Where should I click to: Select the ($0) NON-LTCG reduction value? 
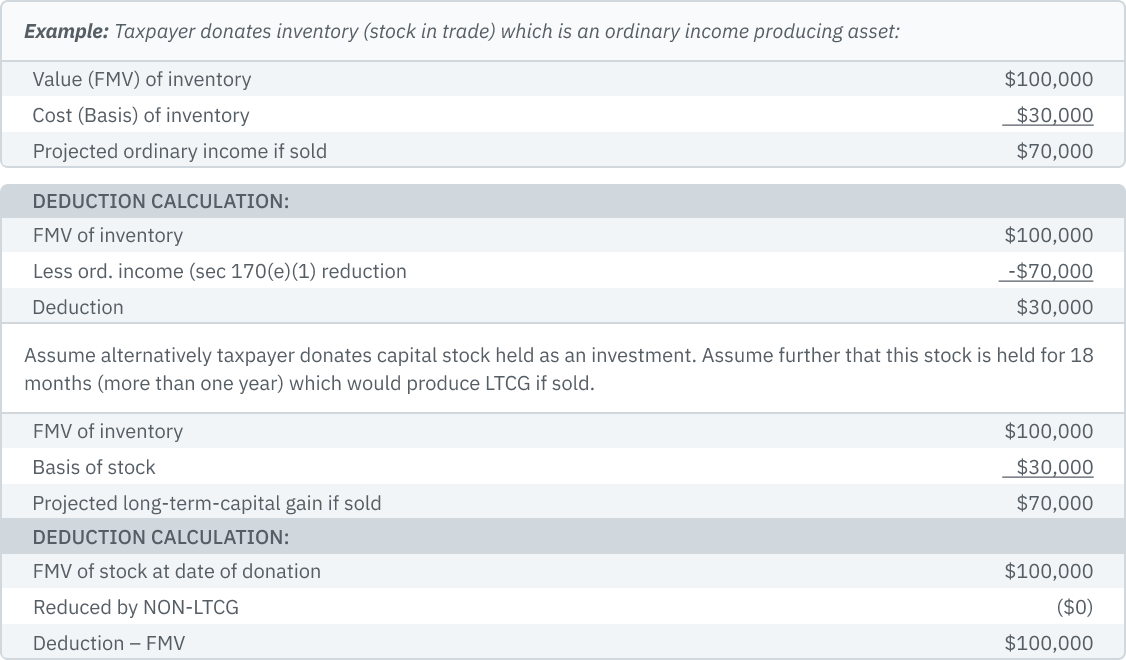pos(1074,607)
